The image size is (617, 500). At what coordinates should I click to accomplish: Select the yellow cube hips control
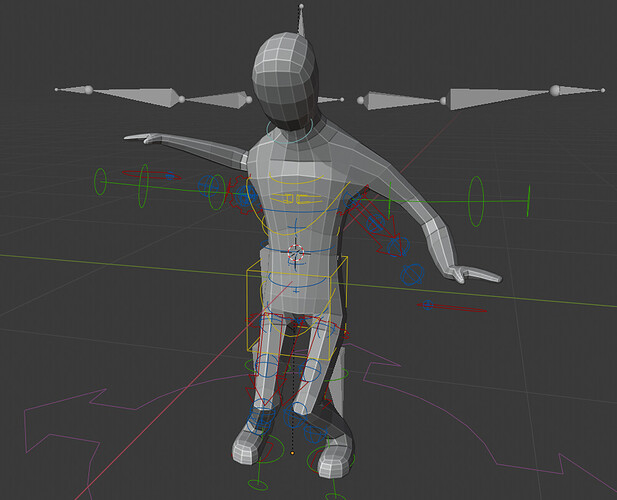pos(297,309)
